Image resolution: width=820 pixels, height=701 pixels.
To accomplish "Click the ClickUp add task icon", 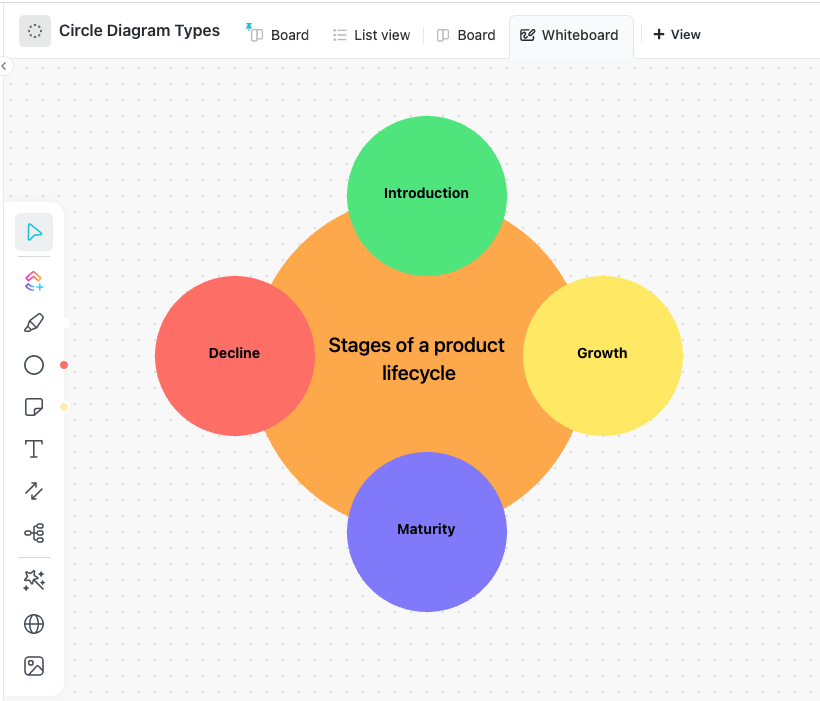I will coord(34,281).
